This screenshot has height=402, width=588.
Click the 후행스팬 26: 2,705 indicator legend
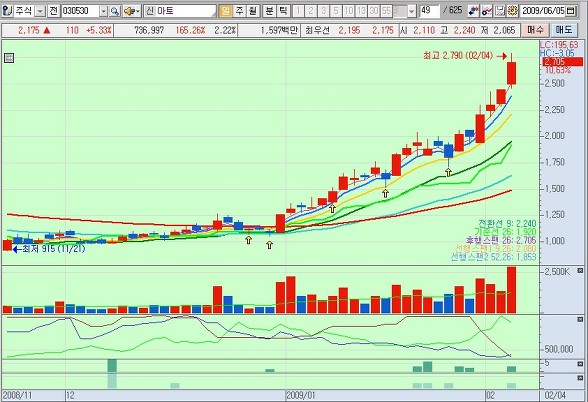tap(501, 240)
